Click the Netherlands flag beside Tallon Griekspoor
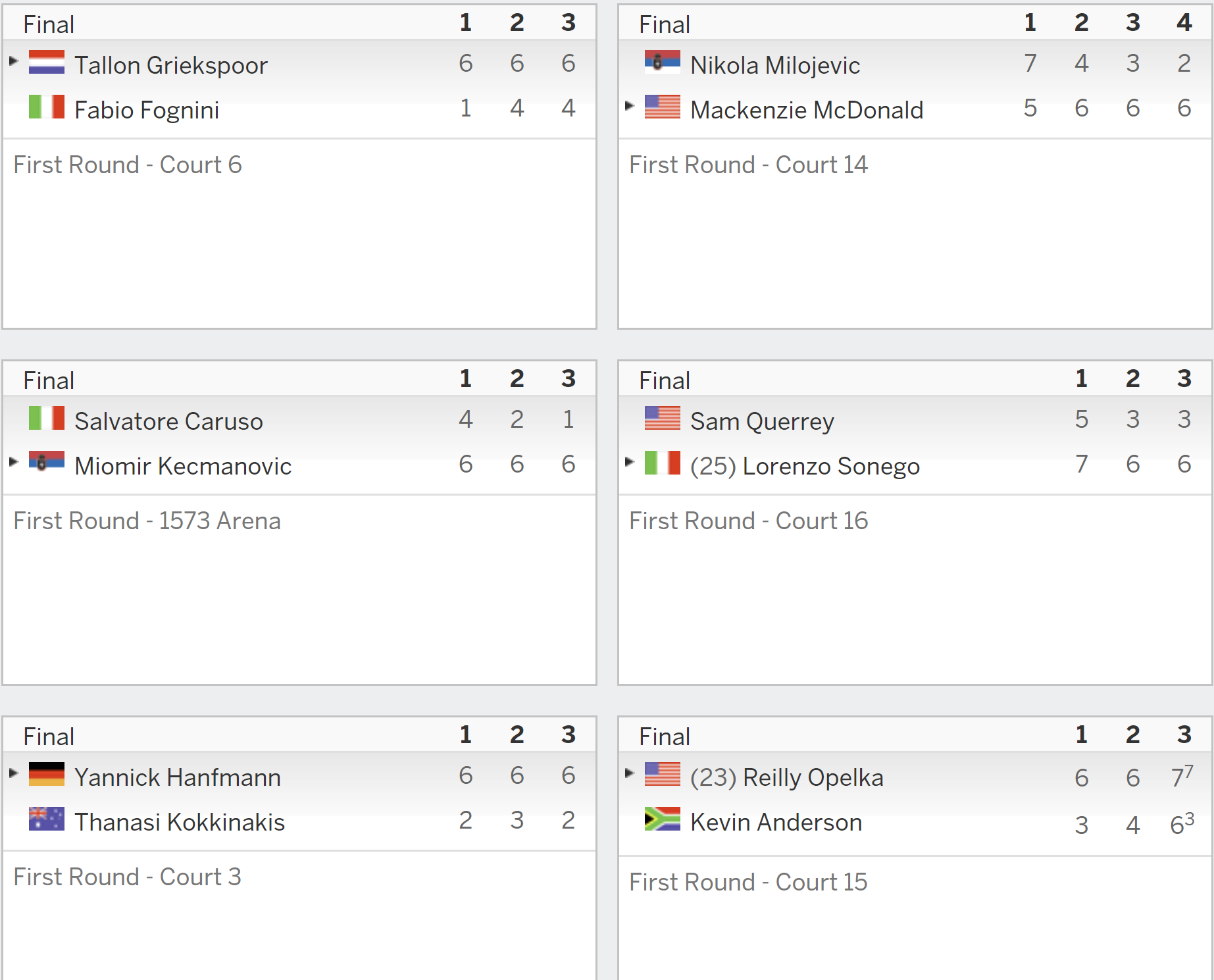The image size is (1214, 980). click(x=47, y=62)
